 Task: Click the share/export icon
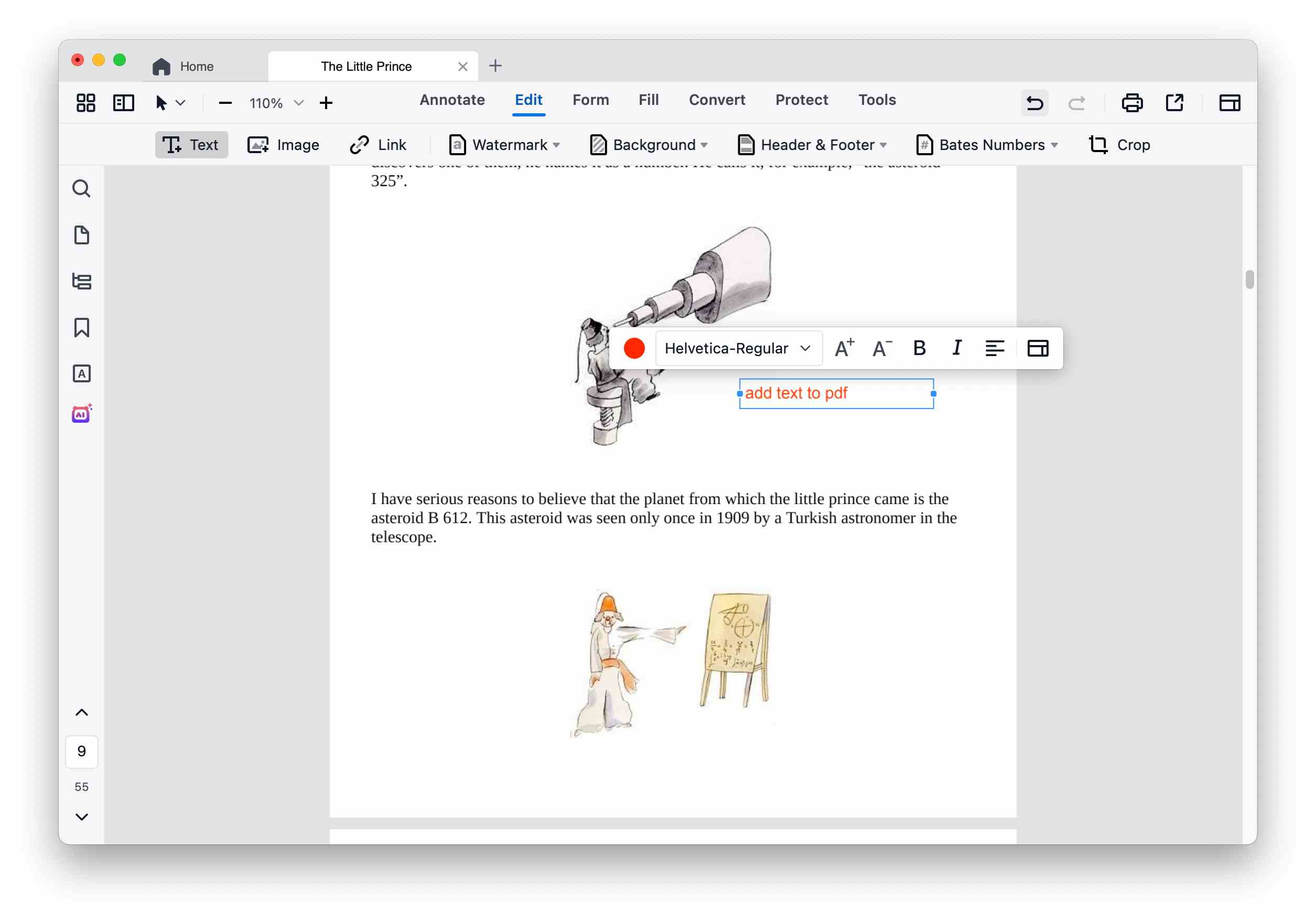click(x=1174, y=103)
